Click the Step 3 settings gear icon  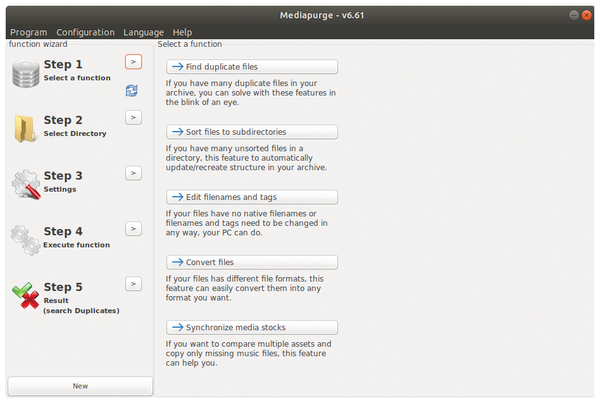click(x=26, y=184)
